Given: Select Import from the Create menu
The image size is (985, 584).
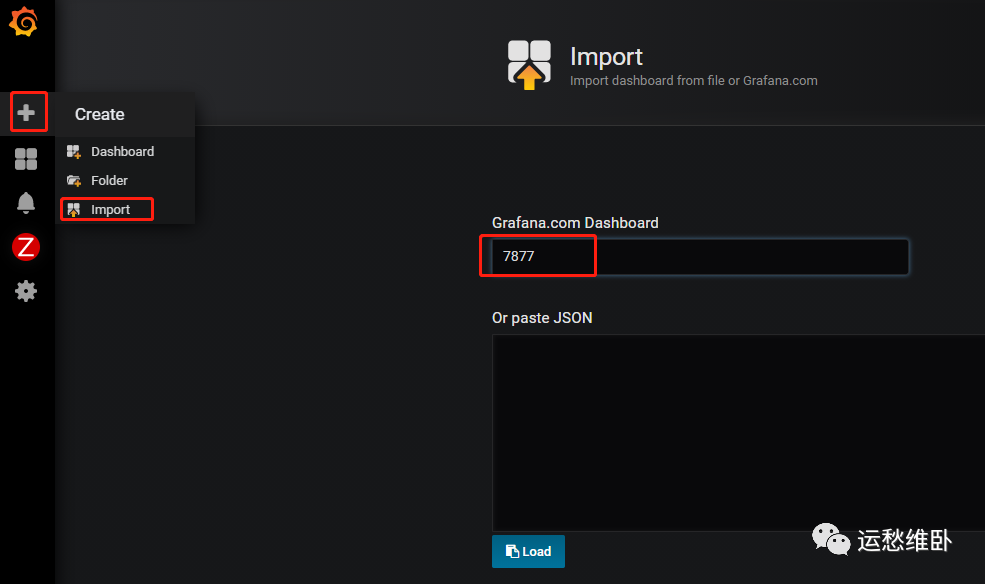Looking at the screenshot, I should tap(111, 210).
